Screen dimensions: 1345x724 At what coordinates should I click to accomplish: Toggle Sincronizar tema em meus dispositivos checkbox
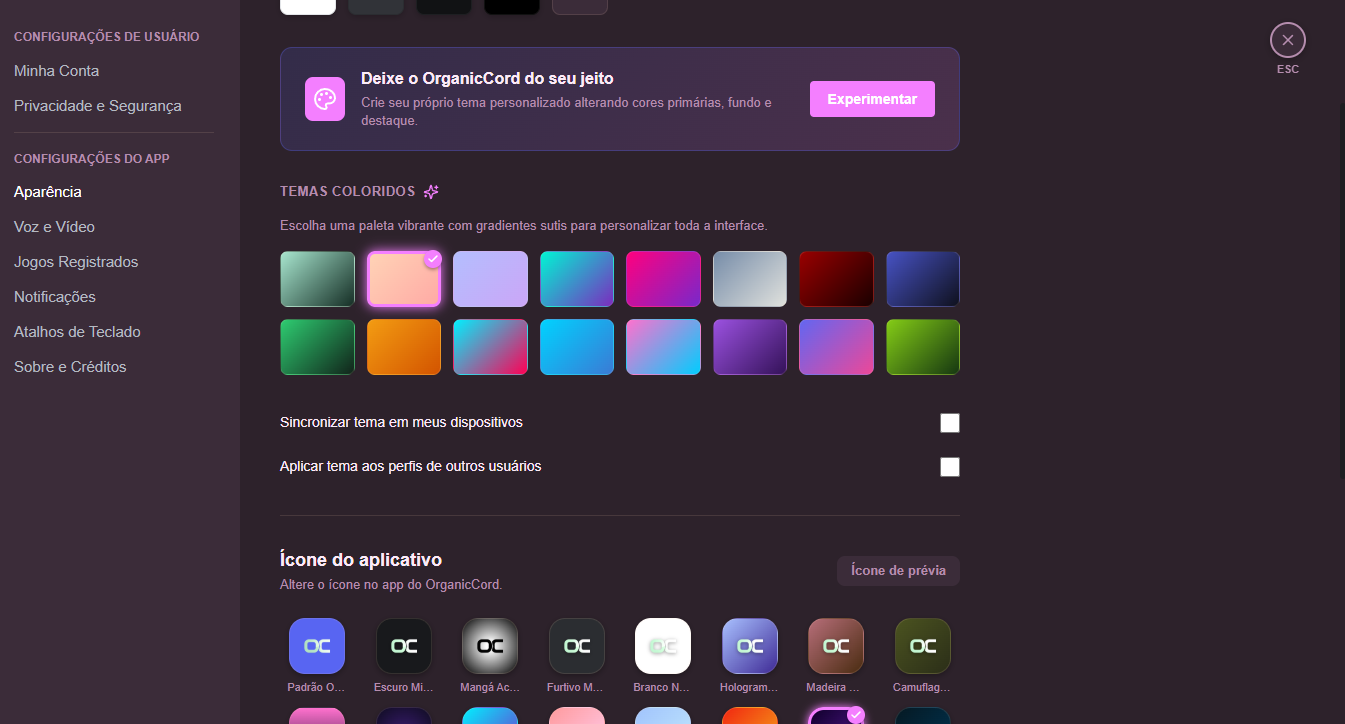pyautogui.click(x=950, y=423)
